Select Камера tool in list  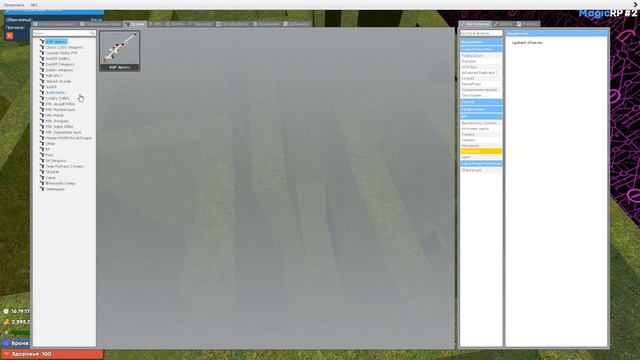[481, 134]
